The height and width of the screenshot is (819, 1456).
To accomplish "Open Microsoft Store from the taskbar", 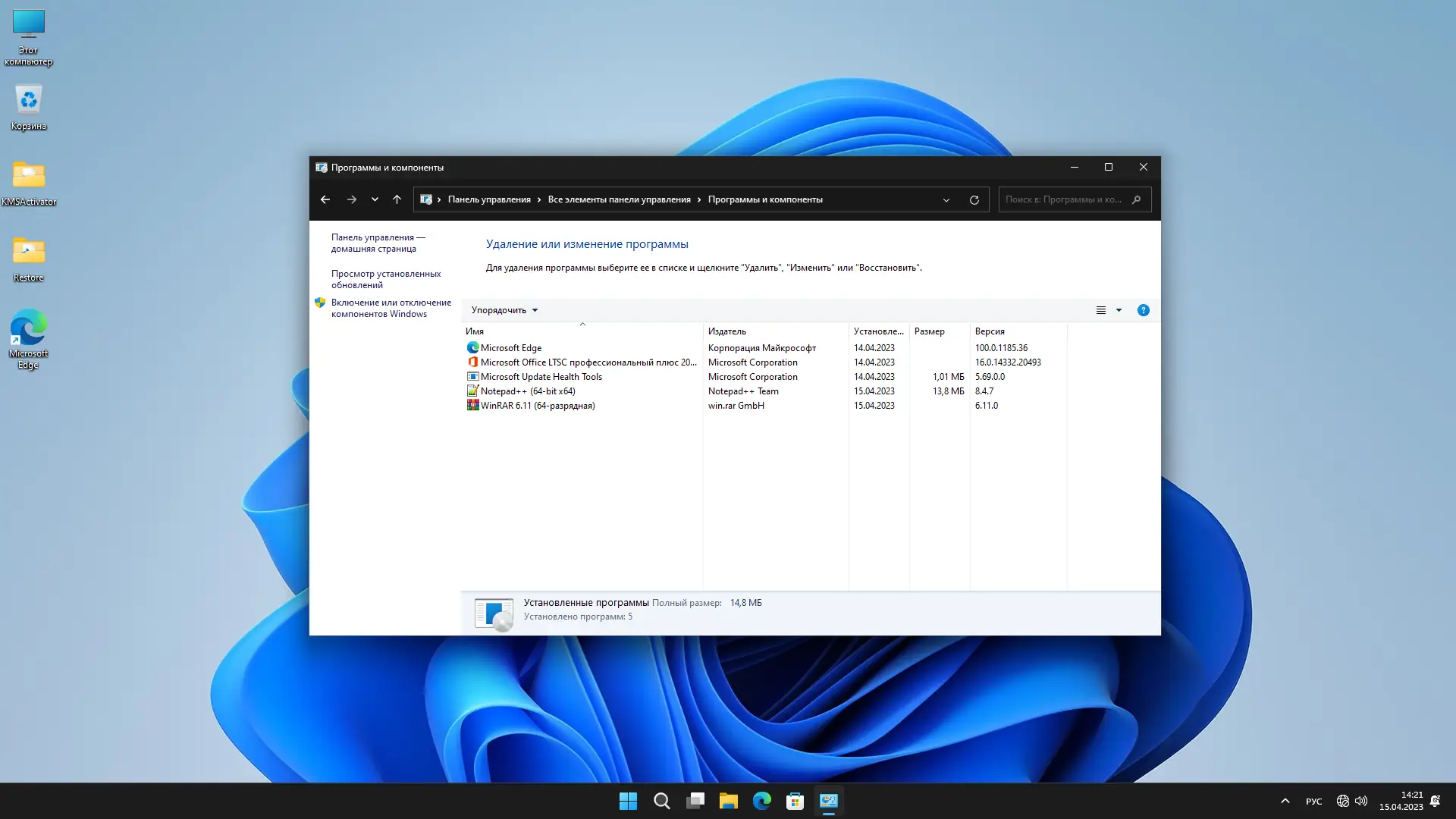I will point(795,801).
